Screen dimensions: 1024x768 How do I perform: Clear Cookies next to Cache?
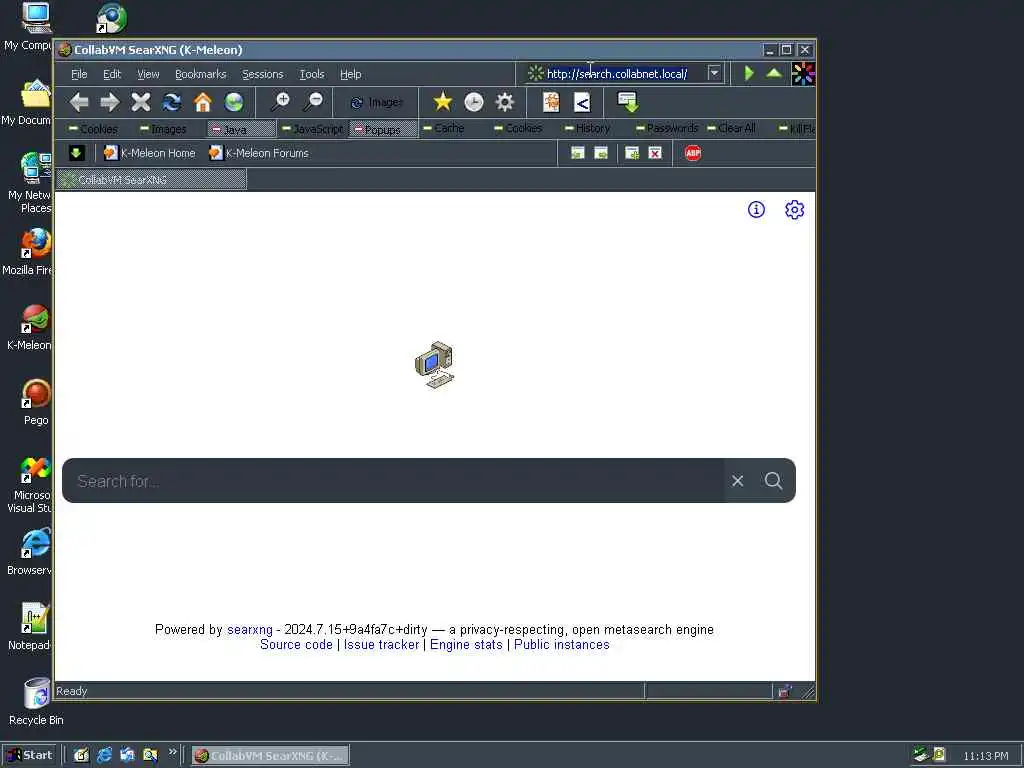pyautogui.click(x=519, y=128)
